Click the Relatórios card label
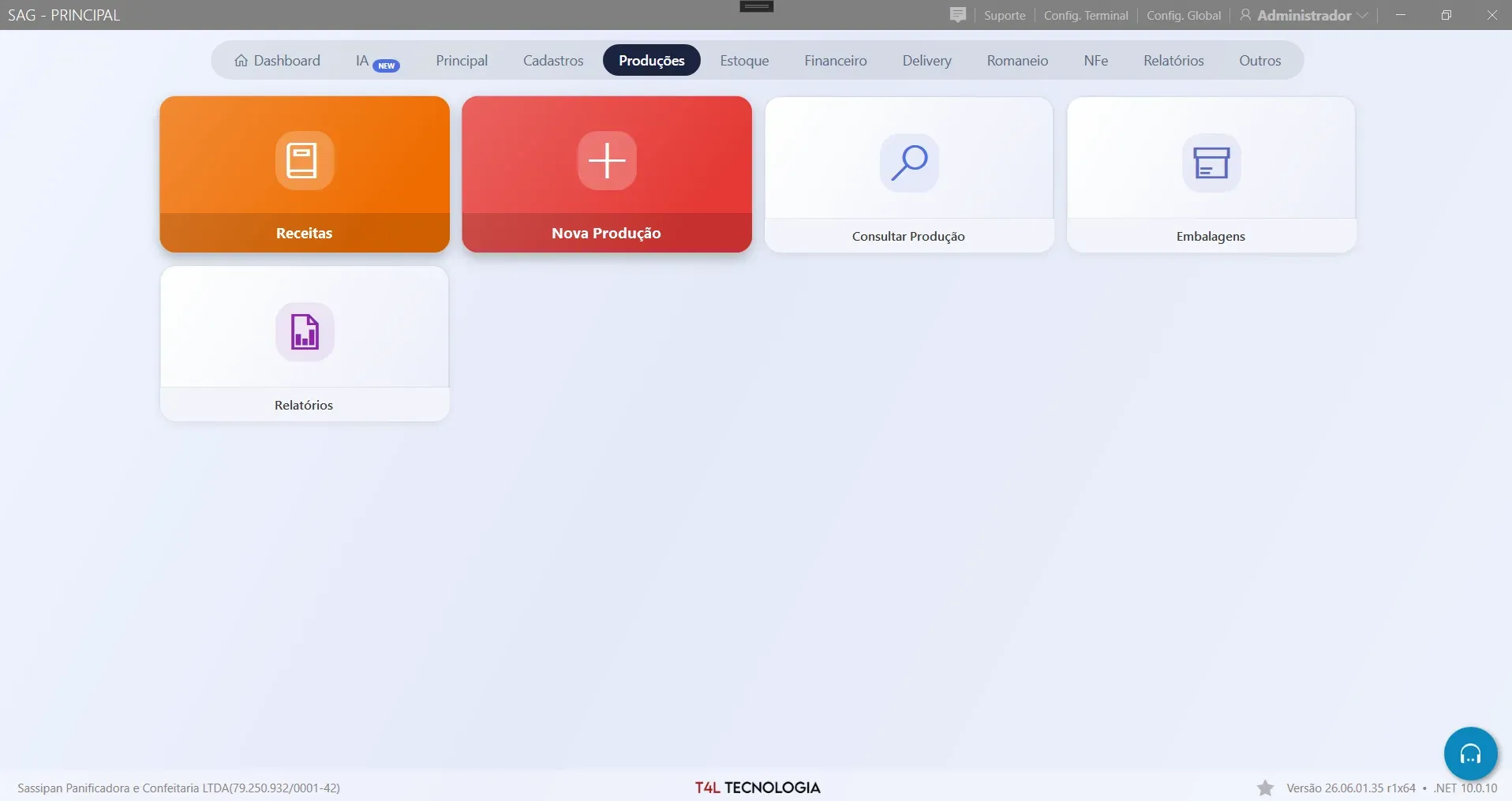 tap(304, 406)
